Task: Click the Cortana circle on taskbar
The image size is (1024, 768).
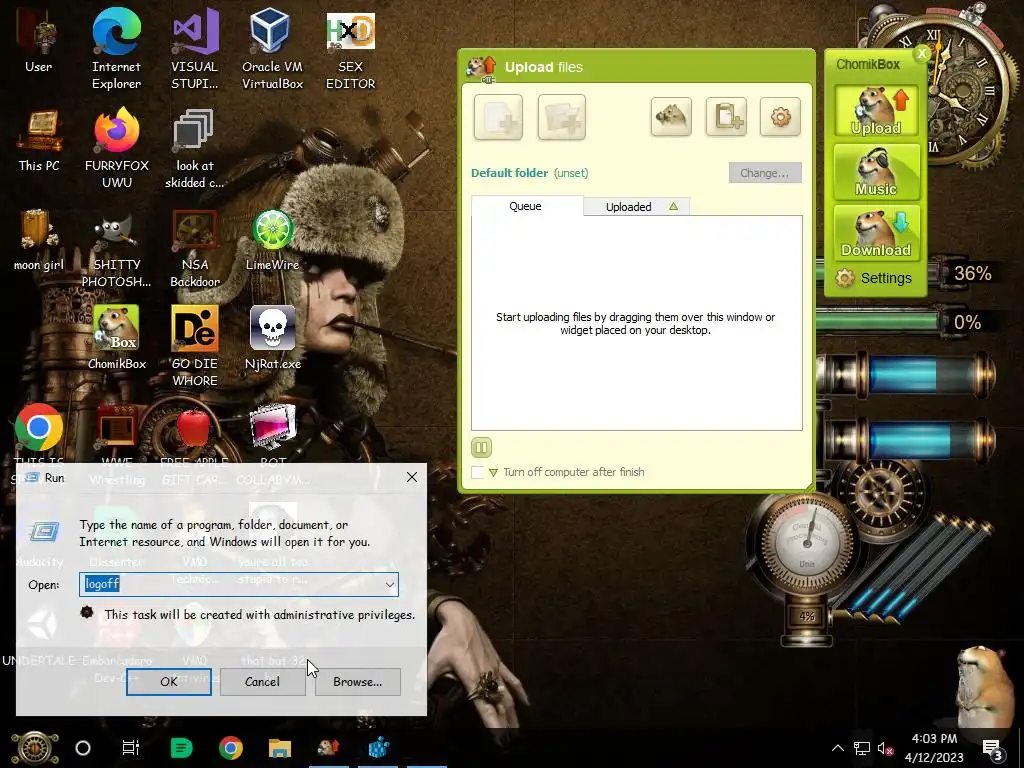Action: pyautogui.click(x=83, y=748)
